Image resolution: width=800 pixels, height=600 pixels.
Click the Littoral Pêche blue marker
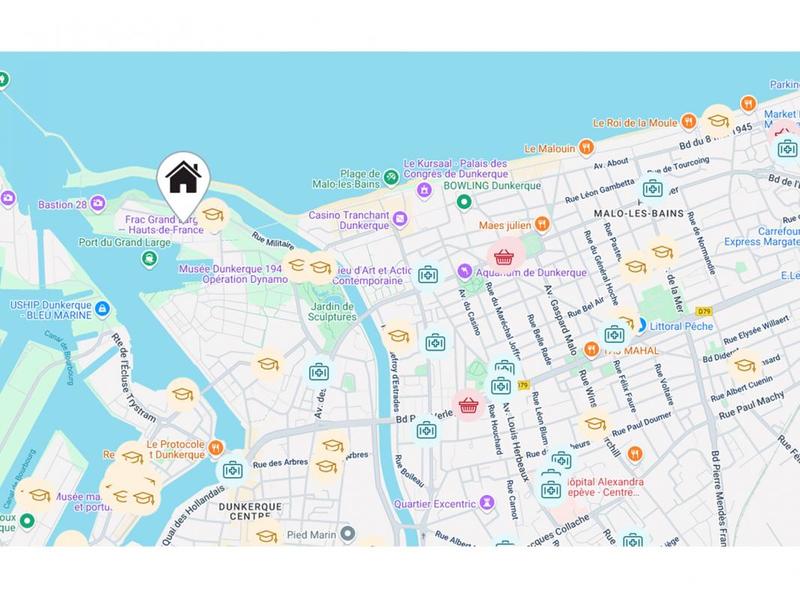(640, 324)
